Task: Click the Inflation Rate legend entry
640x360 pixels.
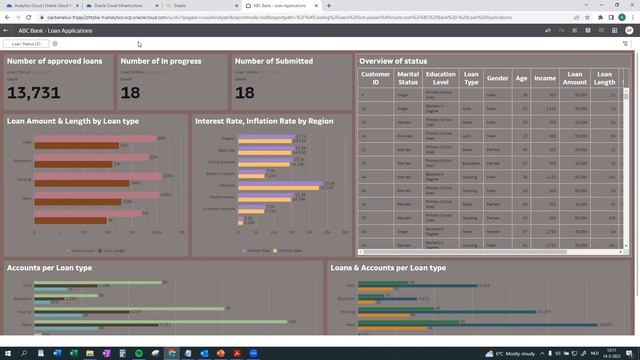Action: 288,251
